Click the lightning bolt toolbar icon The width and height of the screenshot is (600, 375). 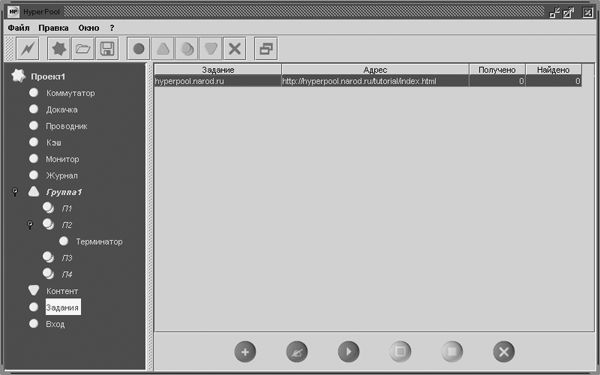[x=28, y=49]
